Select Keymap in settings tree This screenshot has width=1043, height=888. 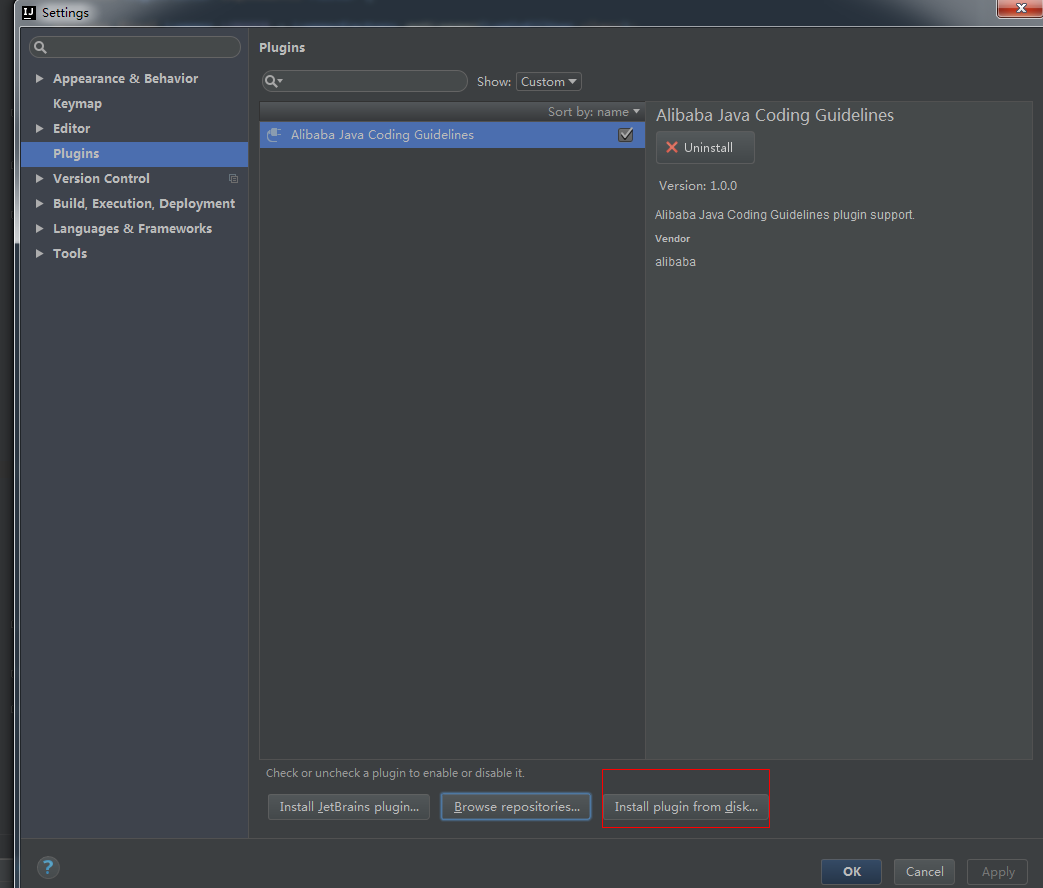click(x=77, y=104)
